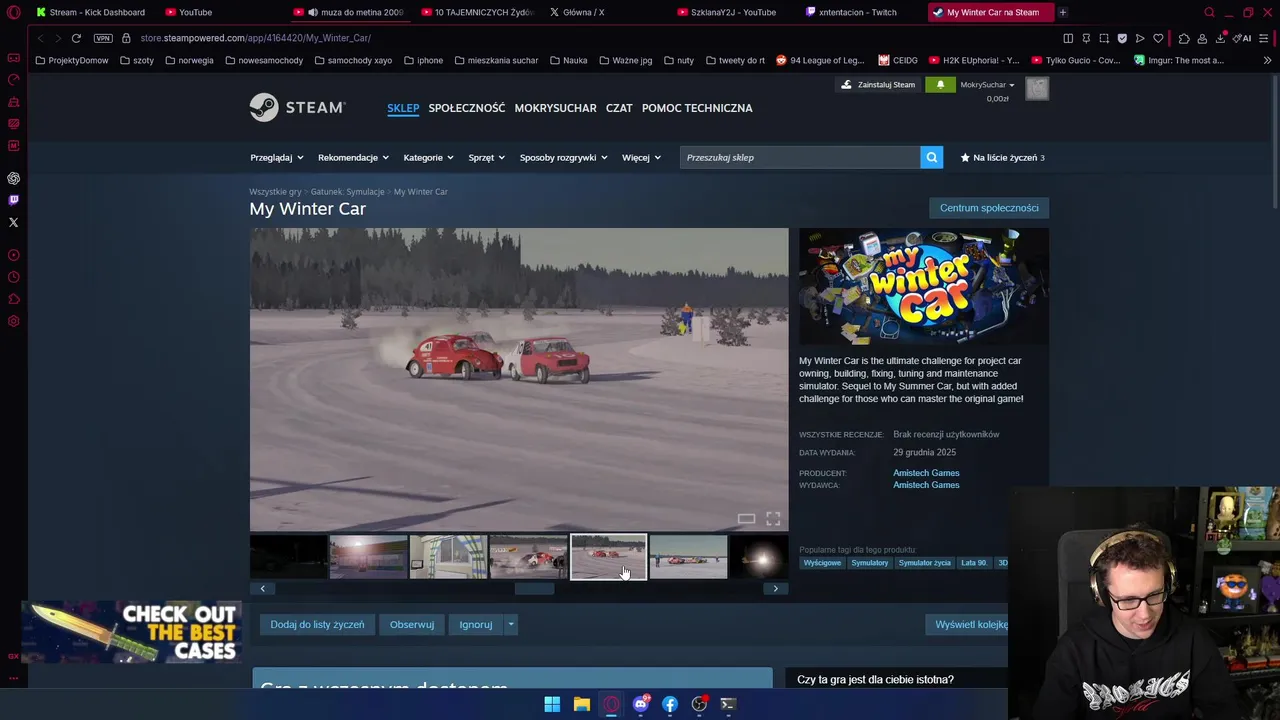Open POMOC TECHNICZNA menu

pyautogui.click(x=697, y=108)
